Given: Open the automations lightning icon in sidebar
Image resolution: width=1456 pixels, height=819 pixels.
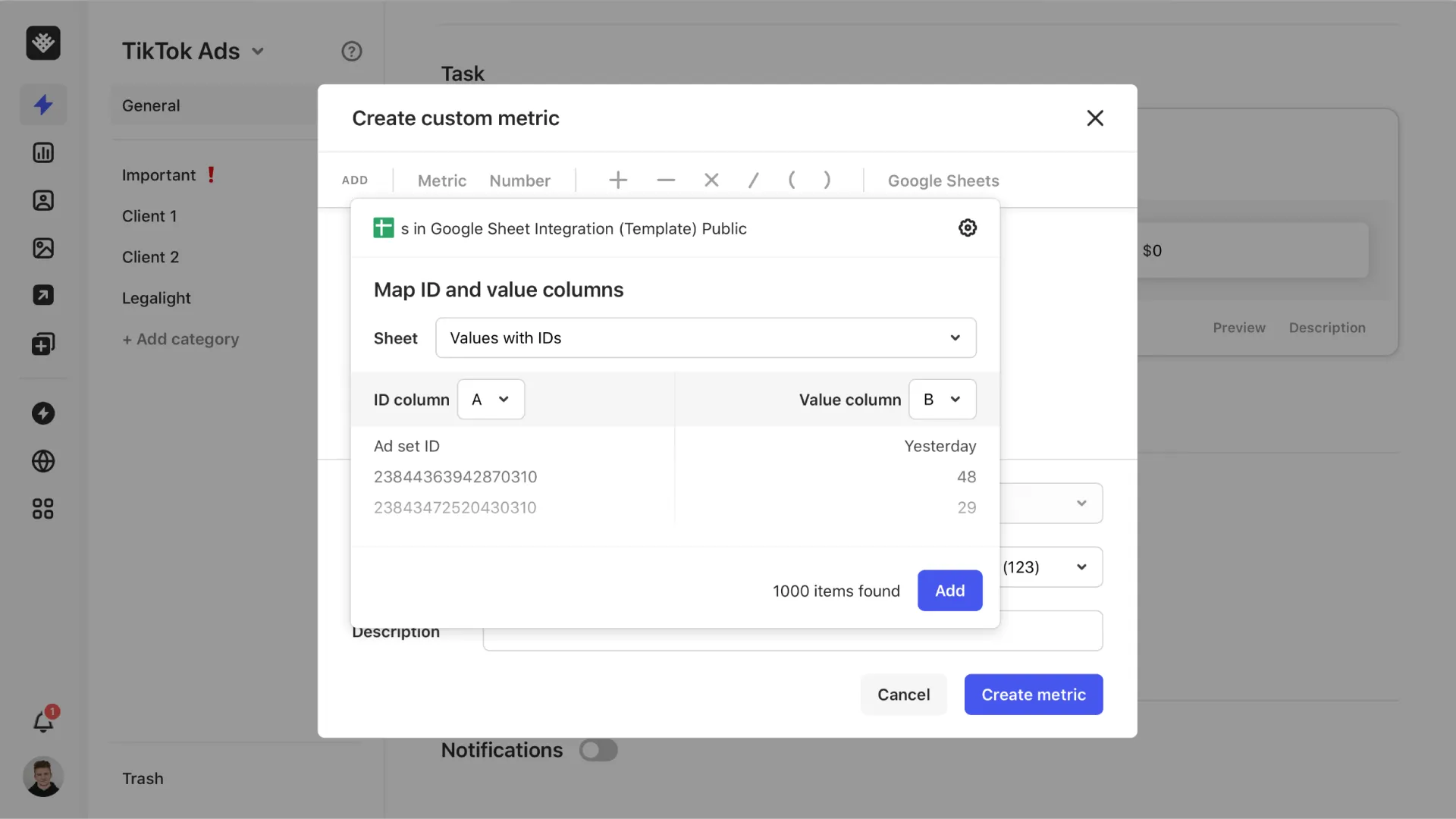Looking at the screenshot, I should (x=43, y=105).
